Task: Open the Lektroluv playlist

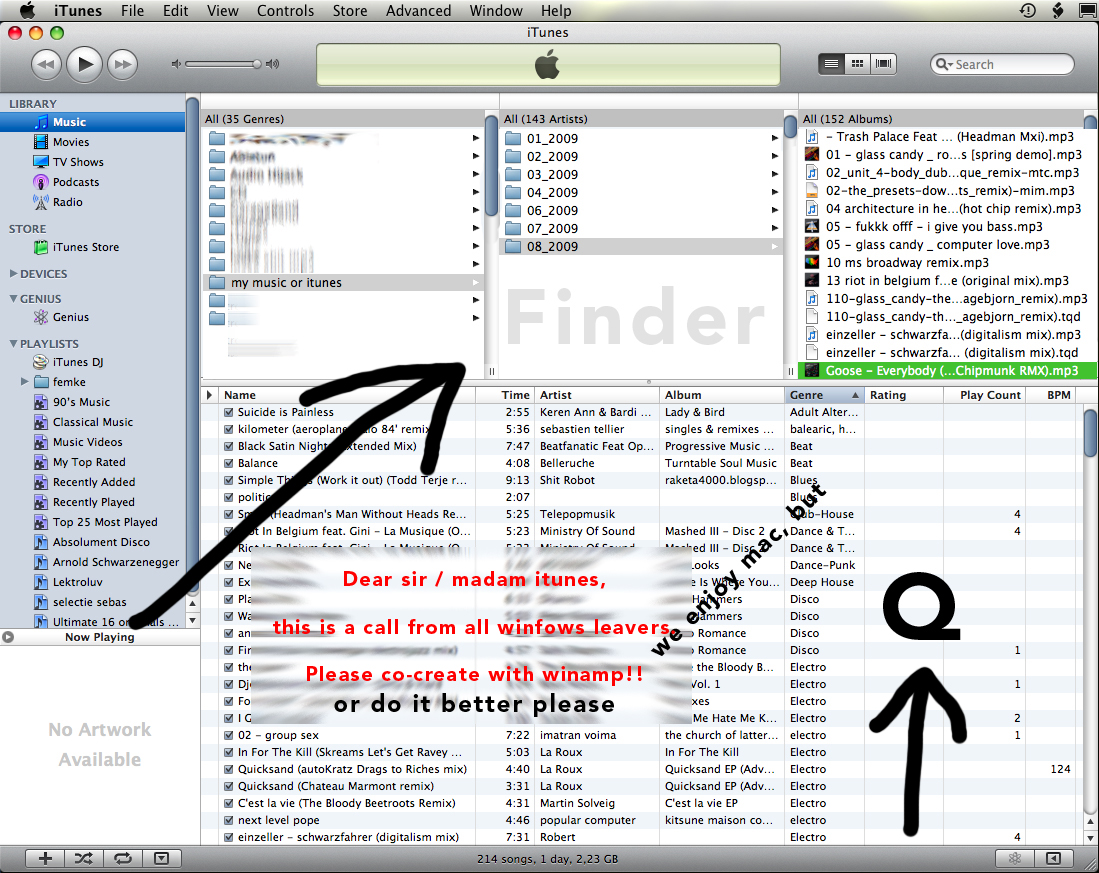Action: pyautogui.click(x=77, y=582)
